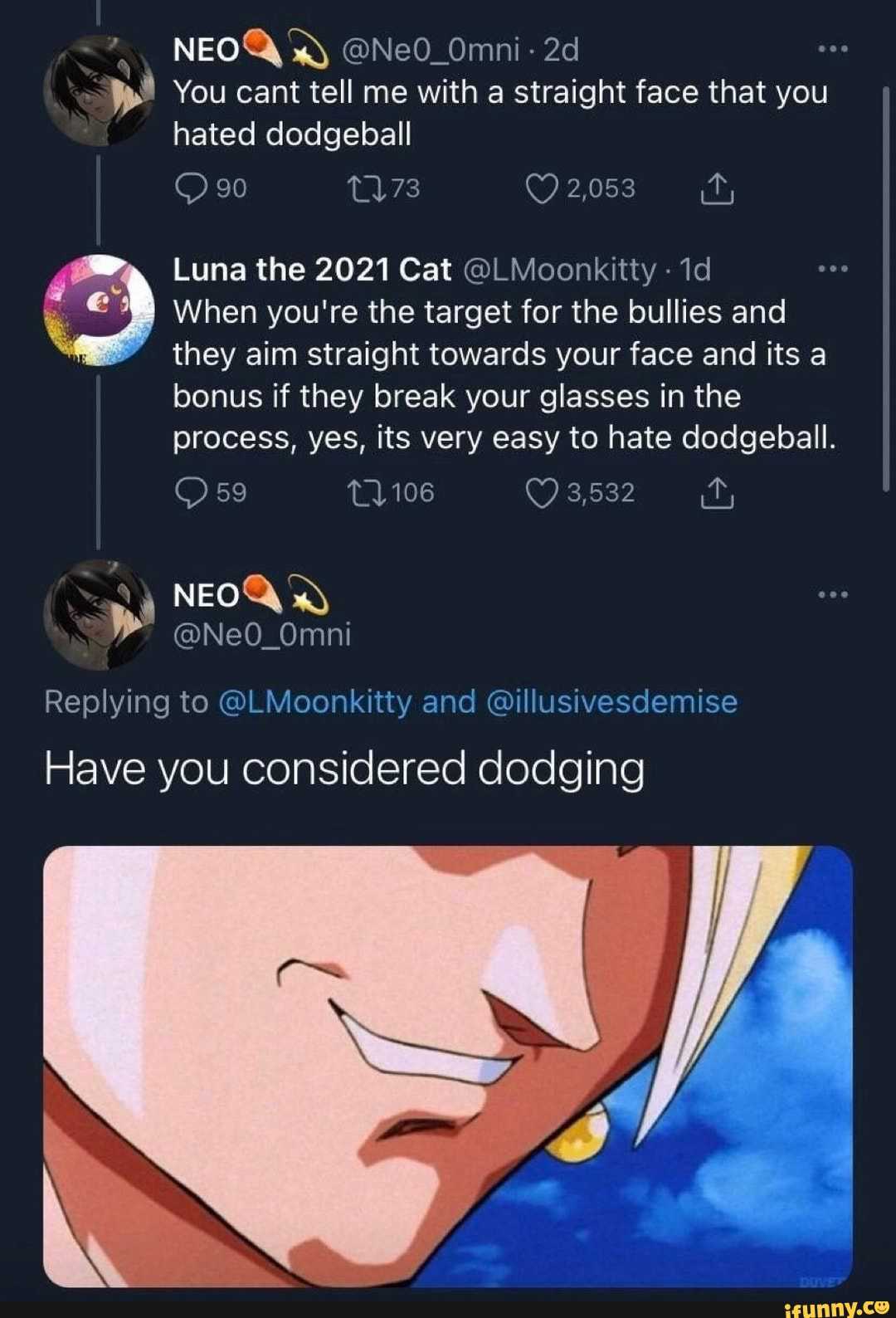Image resolution: width=896 pixels, height=1318 pixels.
Task: Reply to Luna the 2021 Cat's tweet
Action: (192, 493)
